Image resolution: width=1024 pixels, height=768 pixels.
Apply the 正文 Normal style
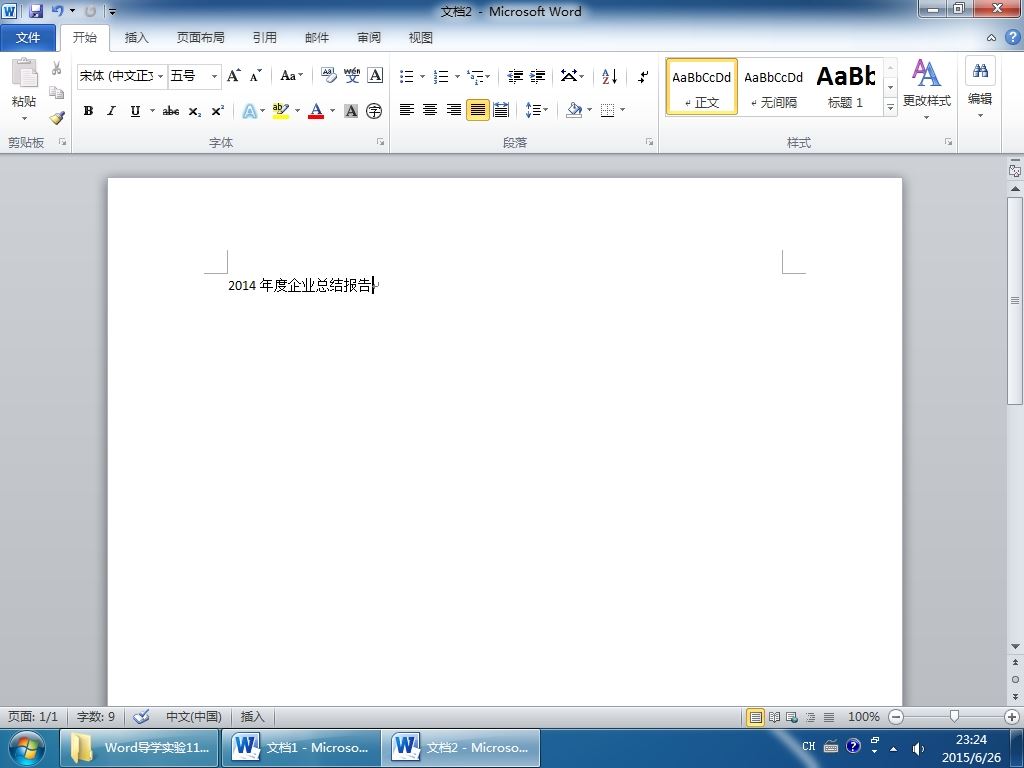701,87
